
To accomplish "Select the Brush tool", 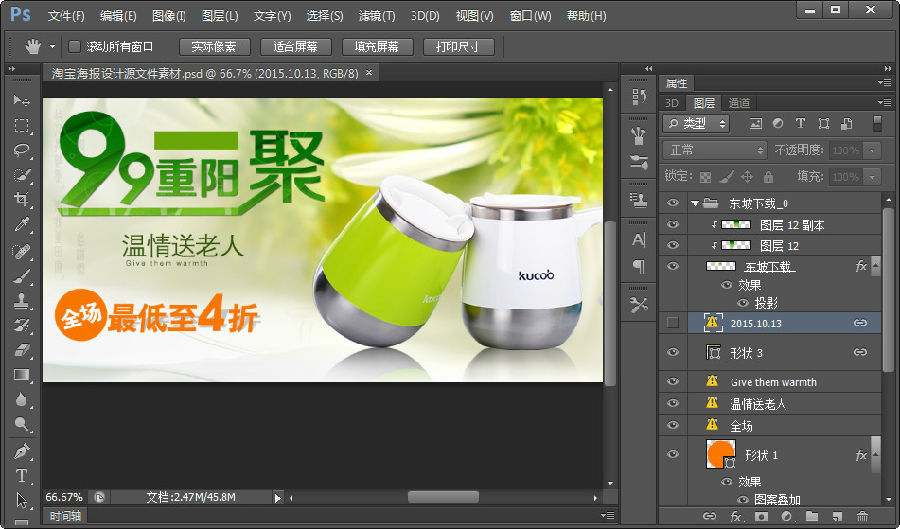I will tap(21, 276).
